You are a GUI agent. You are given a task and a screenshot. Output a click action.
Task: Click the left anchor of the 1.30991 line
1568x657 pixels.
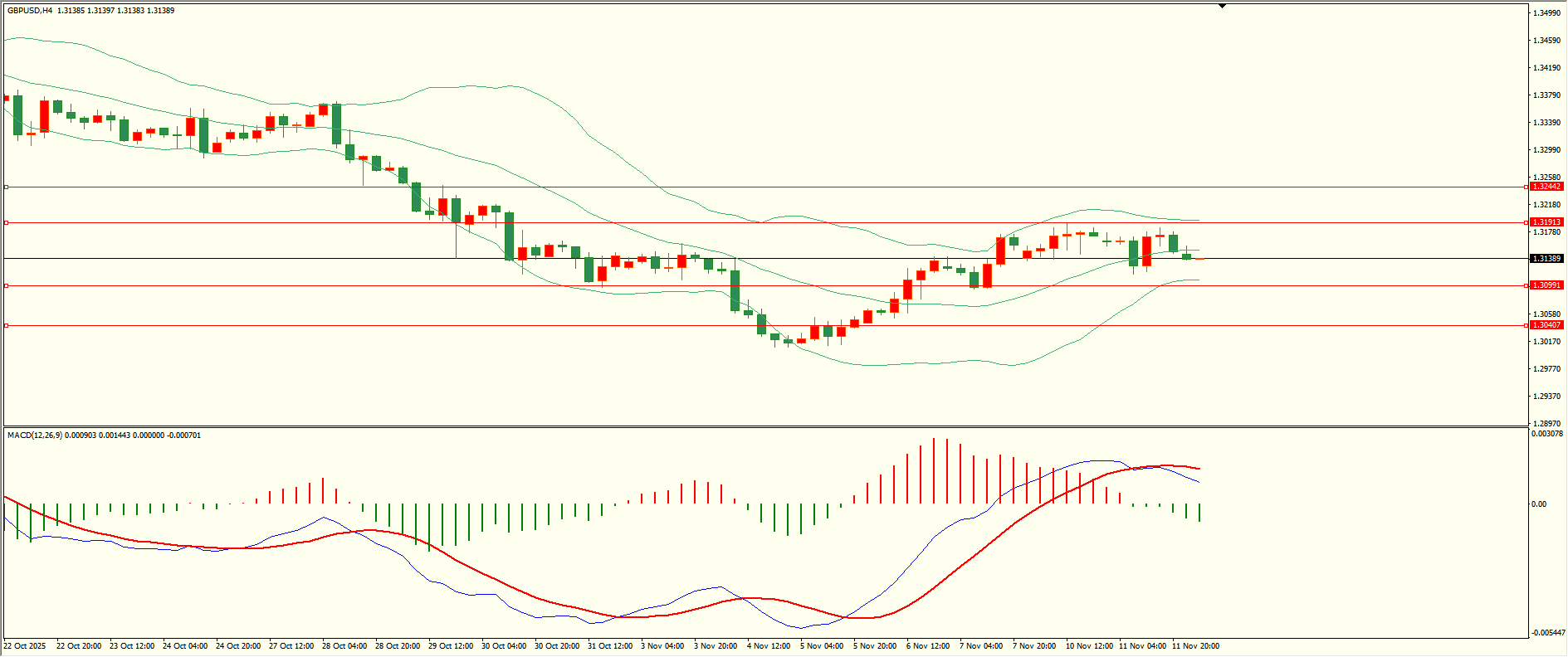coord(7,285)
